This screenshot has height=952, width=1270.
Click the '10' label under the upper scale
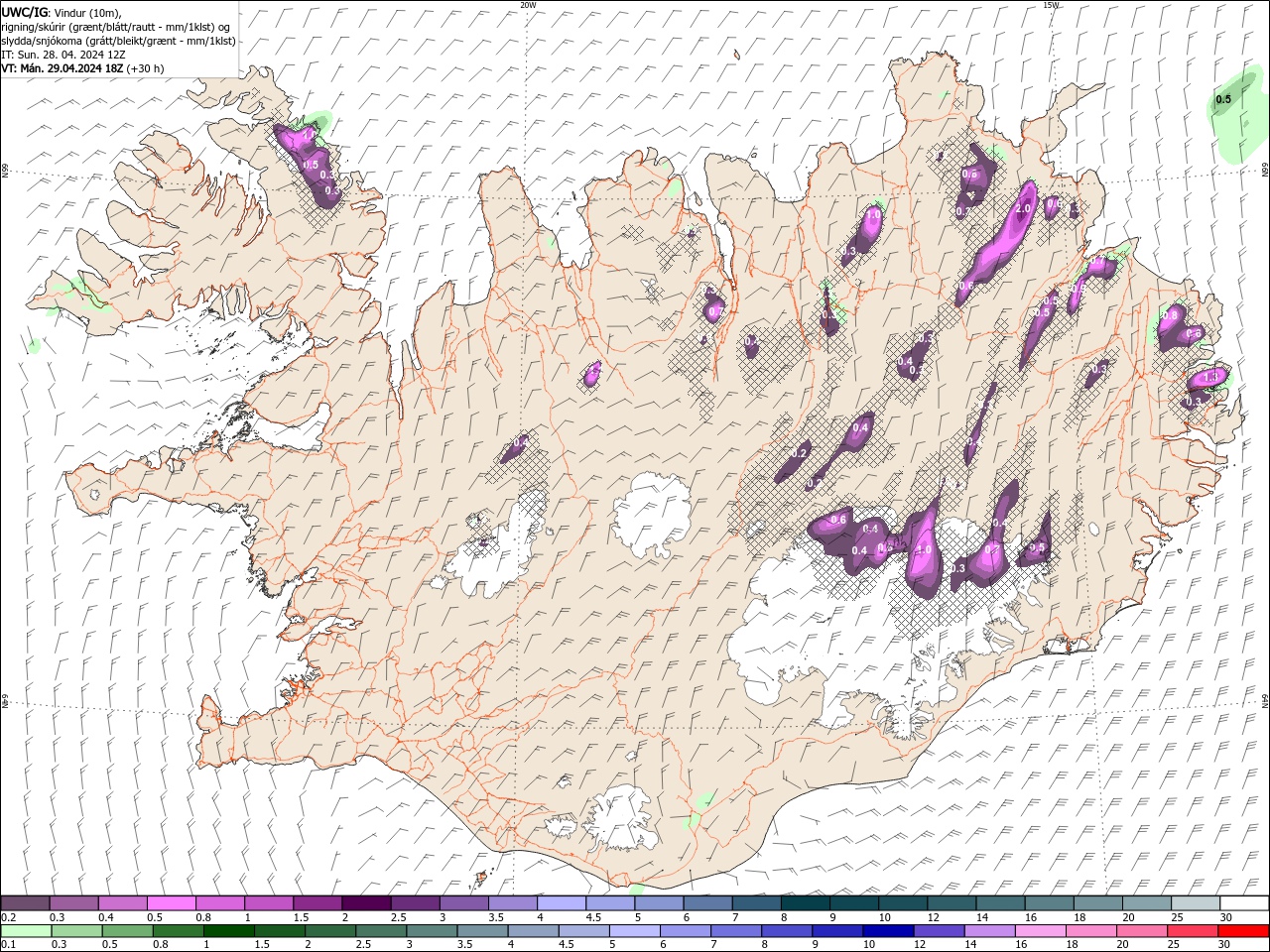click(x=884, y=917)
